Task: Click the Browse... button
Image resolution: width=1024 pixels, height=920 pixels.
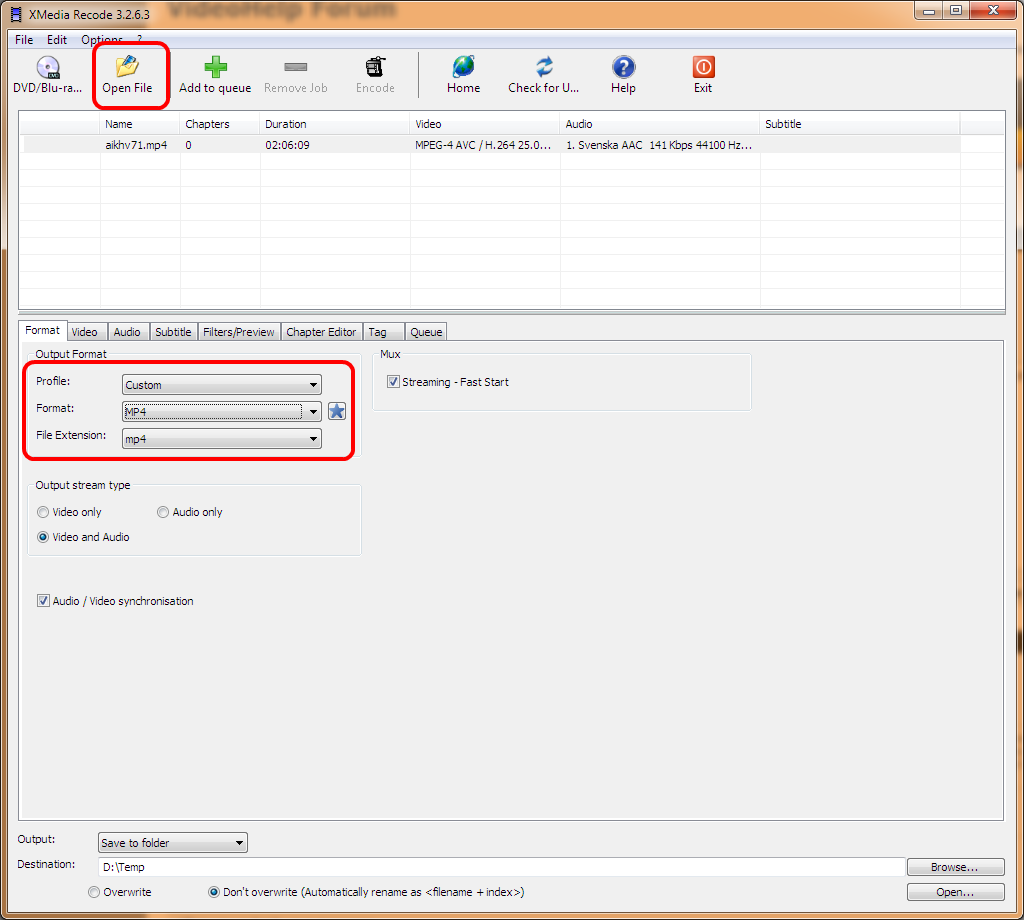Action: (955, 866)
